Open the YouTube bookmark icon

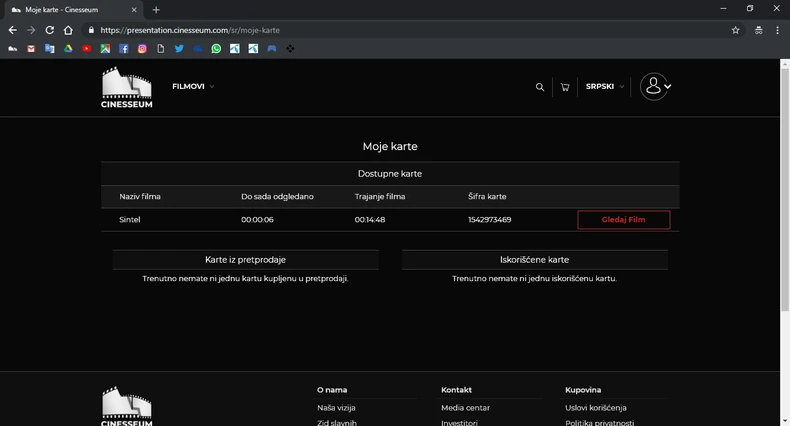tap(87, 48)
